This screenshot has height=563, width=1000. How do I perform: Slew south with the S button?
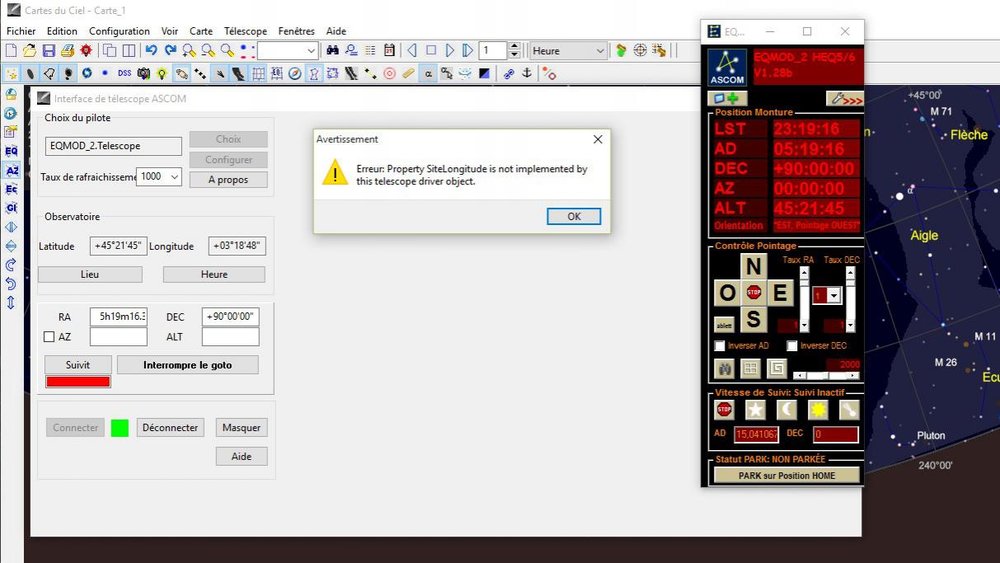(x=753, y=319)
